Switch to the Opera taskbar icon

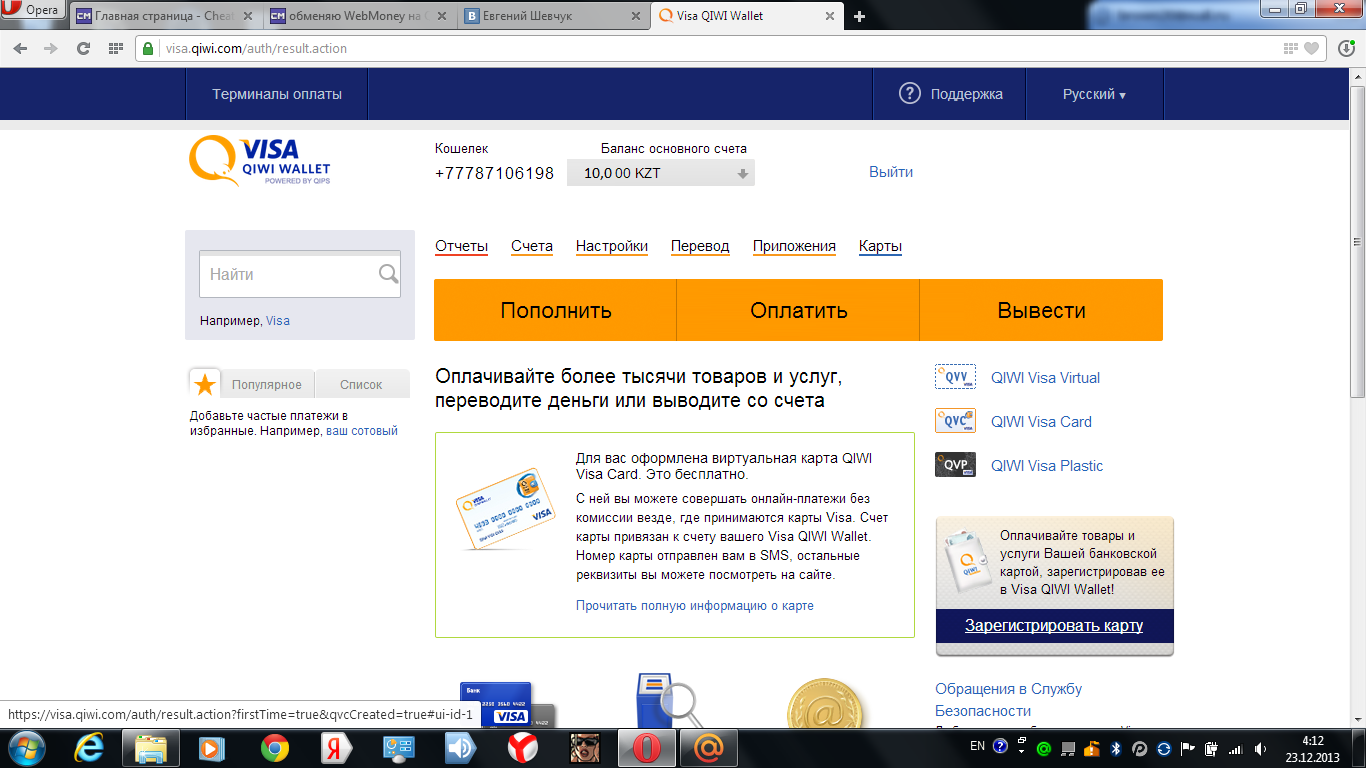(x=647, y=747)
